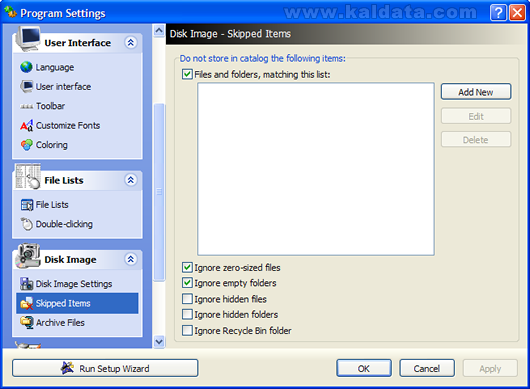
Task: Click the Edit button
Action: click(x=476, y=116)
